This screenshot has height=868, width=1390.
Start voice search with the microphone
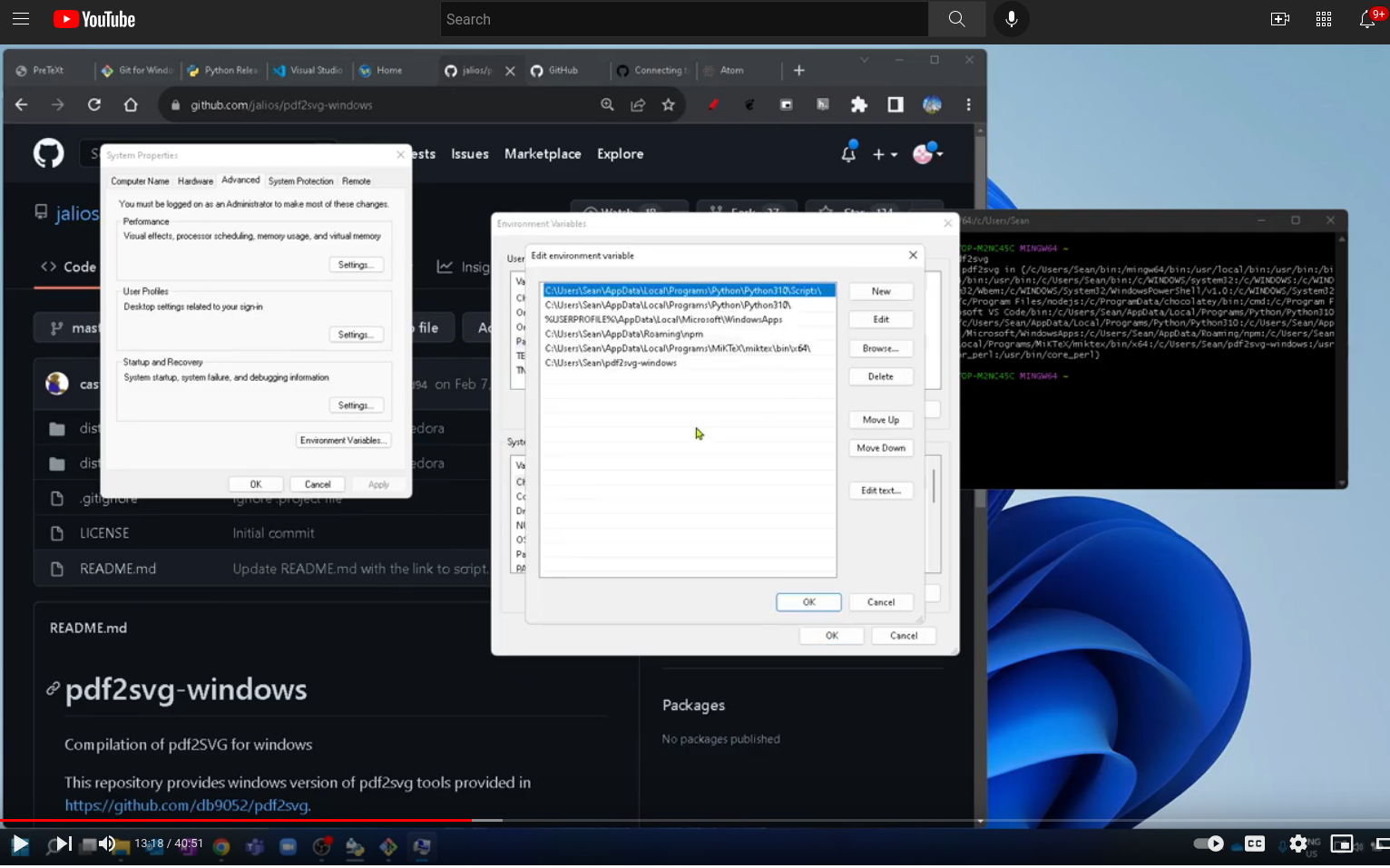pos(1011,19)
